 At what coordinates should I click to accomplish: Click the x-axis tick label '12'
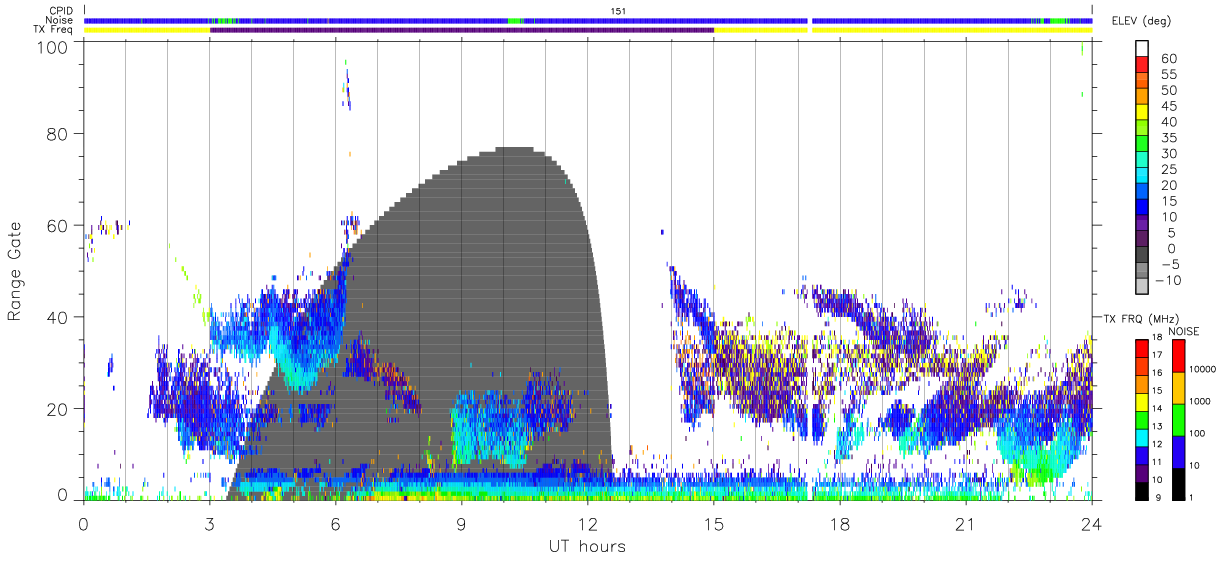click(x=587, y=524)
